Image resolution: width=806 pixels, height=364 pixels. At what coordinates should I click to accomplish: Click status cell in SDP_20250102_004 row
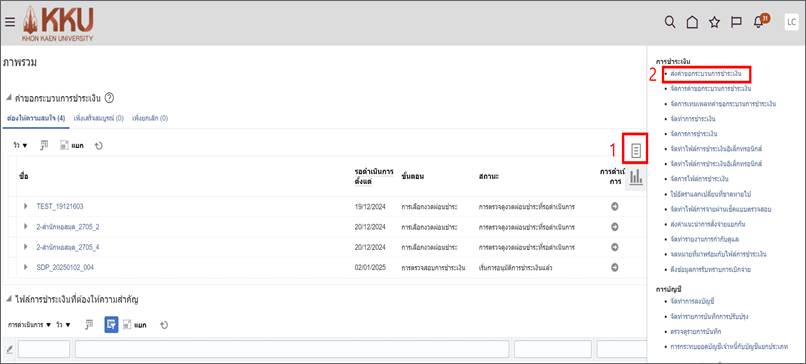pos(515,267)
